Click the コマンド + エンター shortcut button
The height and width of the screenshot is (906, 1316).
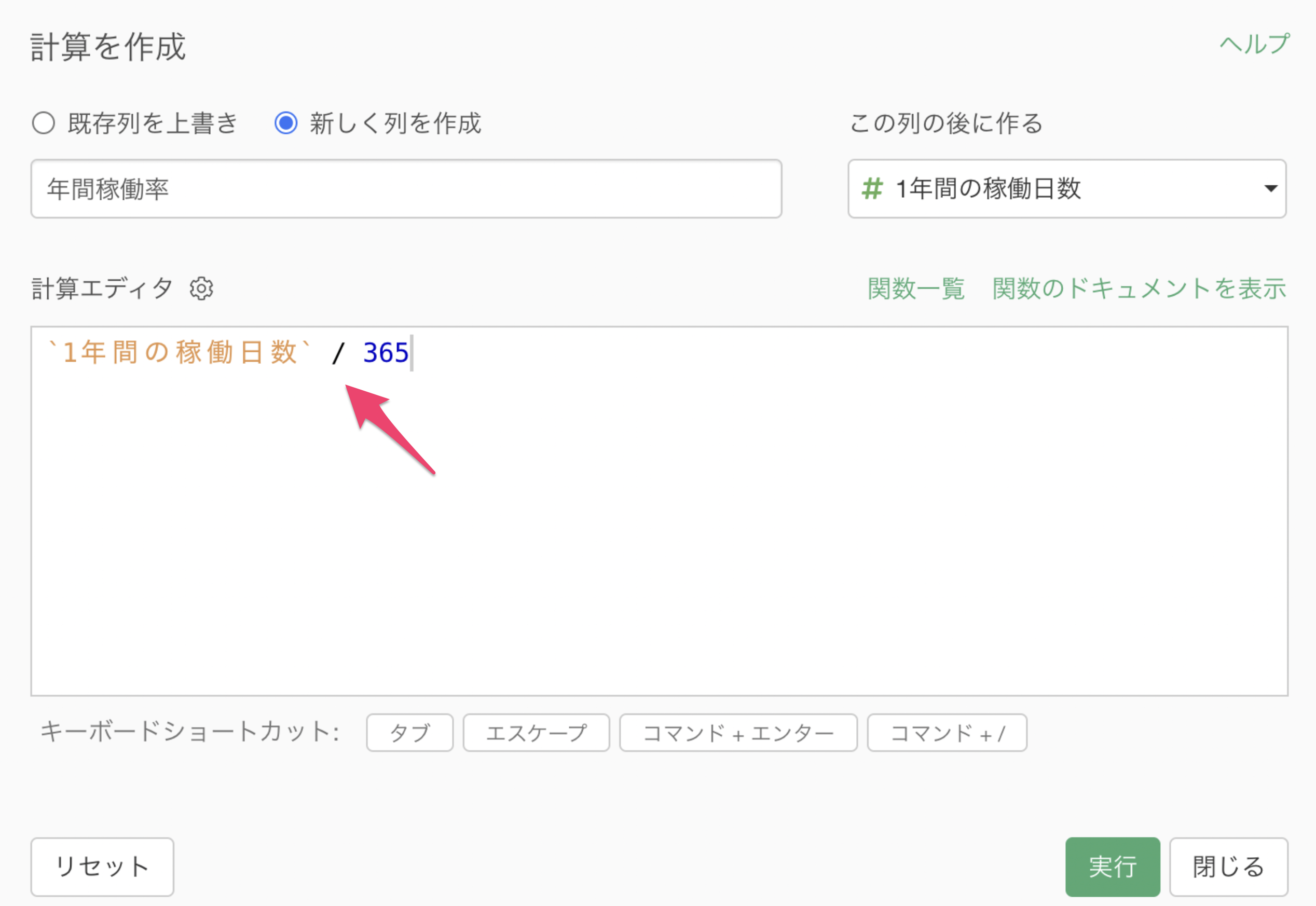click(x=738, y=732)
